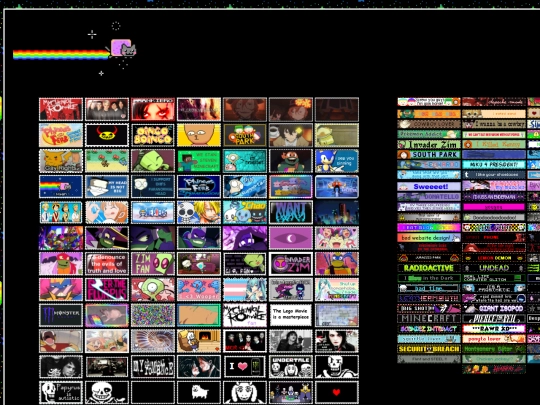Open the Sans skull stamp

pos(107,392)
